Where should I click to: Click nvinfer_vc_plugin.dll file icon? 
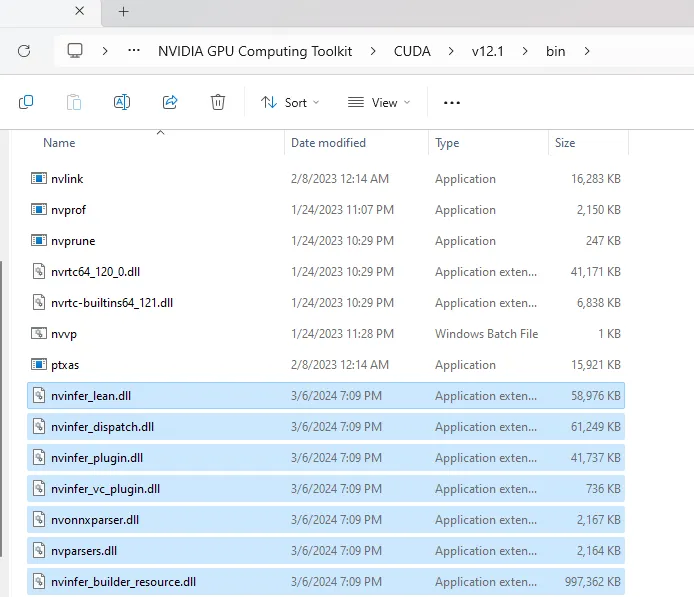pyautogui.click(x=39, y=488)
